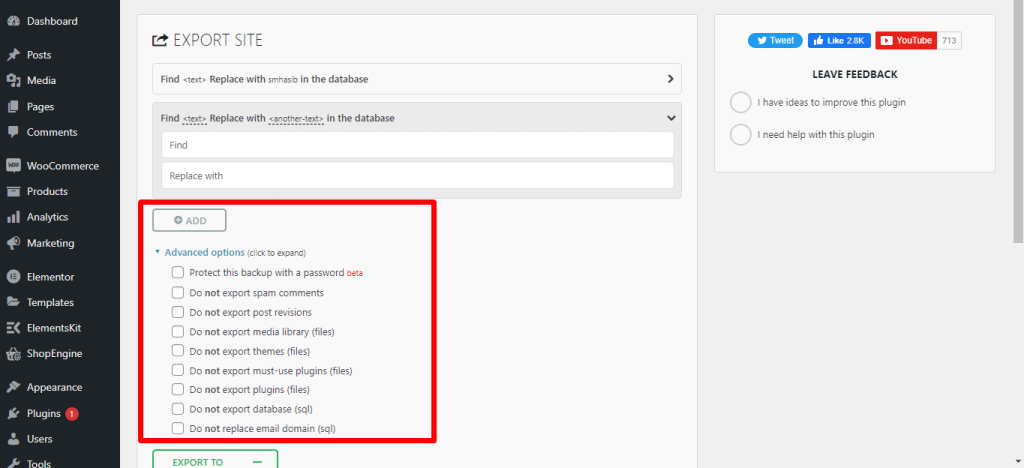The width and height of the screenshot is (1024, 468).
Task: Click the ElementsKit icon
Action: pyautogui.click(x=13, y=327)
